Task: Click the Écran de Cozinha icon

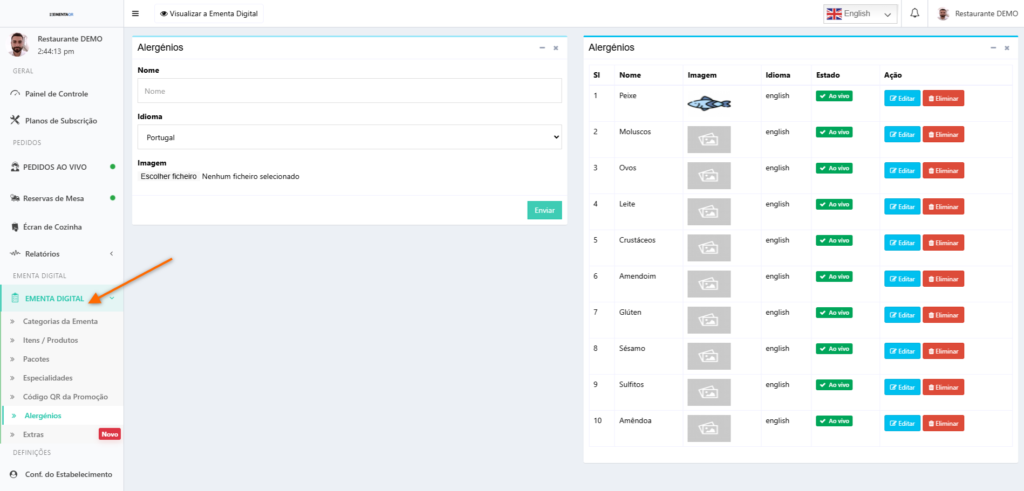Action: (x=14, y=227)
